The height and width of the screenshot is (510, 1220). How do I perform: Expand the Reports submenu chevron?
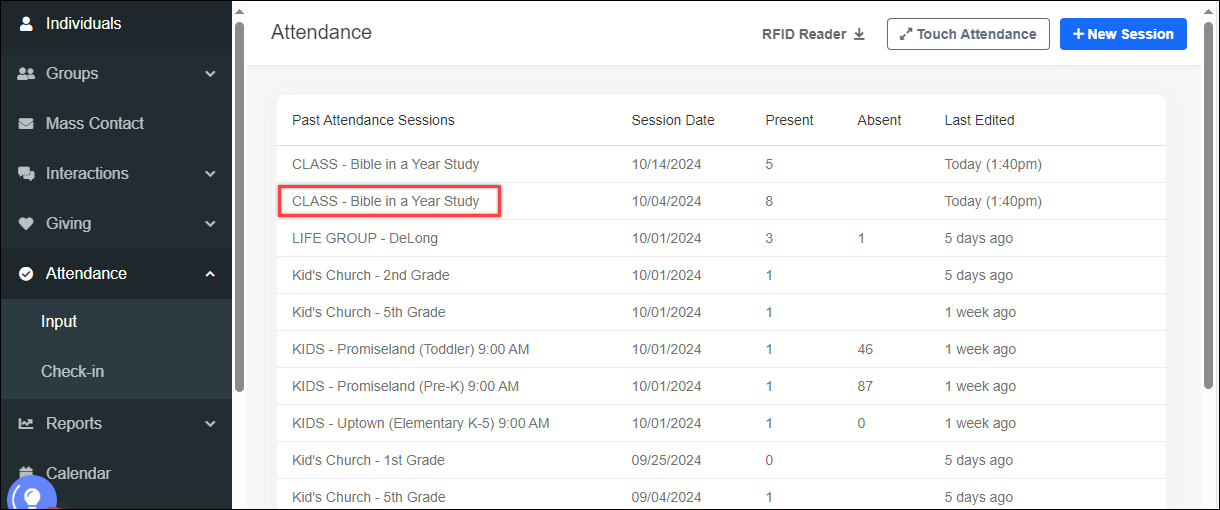click(210, 423)
